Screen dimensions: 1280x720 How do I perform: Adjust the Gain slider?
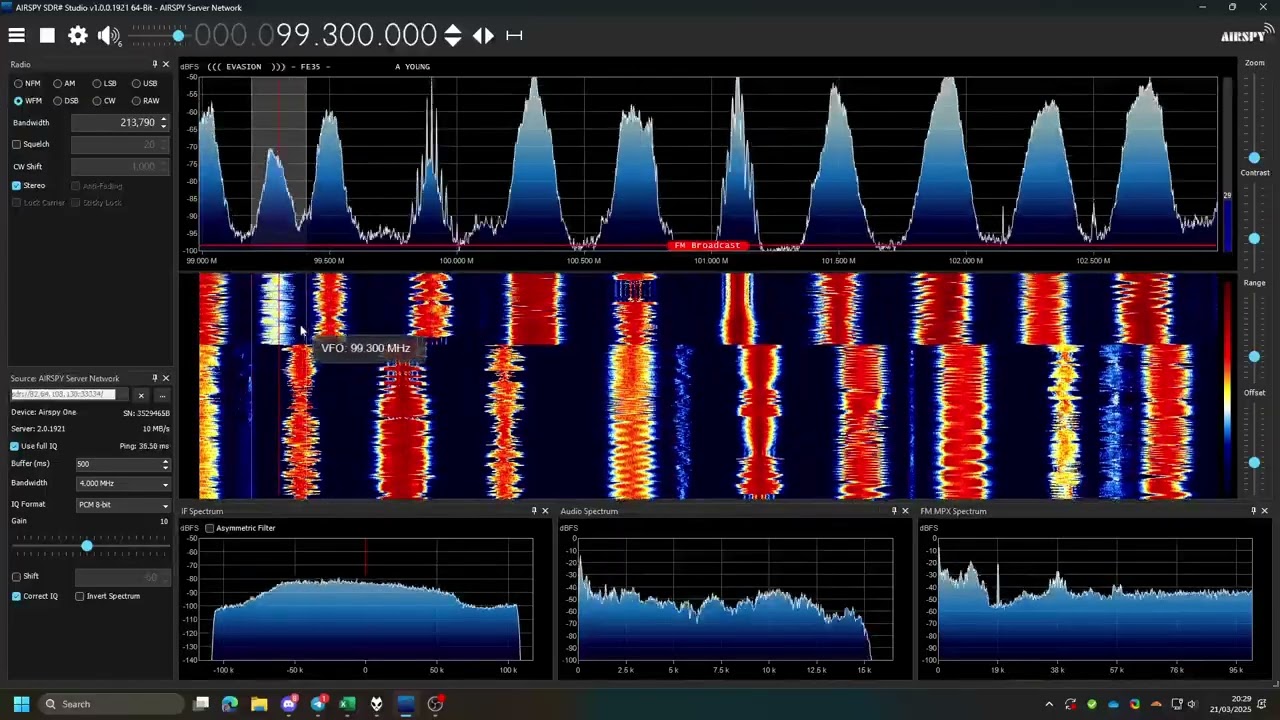(87, 545)
